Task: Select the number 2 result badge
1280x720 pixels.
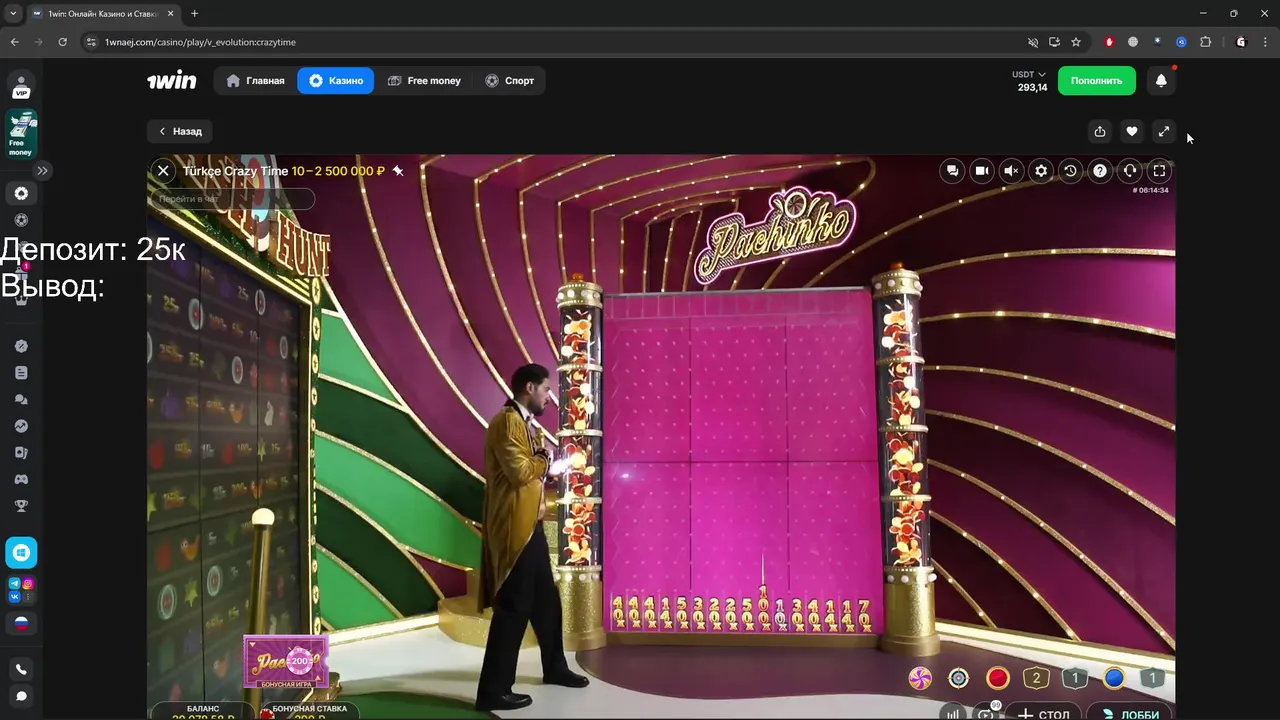Action: (1036, 679)
